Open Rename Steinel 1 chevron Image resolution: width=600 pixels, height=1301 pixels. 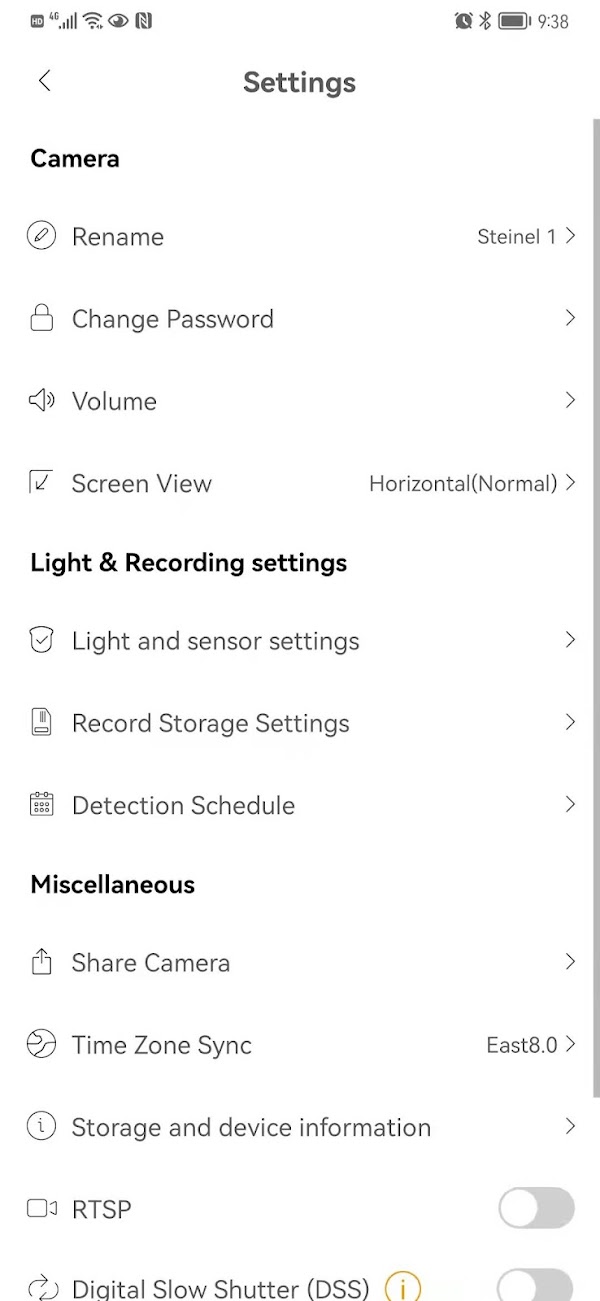coord(570,237)
